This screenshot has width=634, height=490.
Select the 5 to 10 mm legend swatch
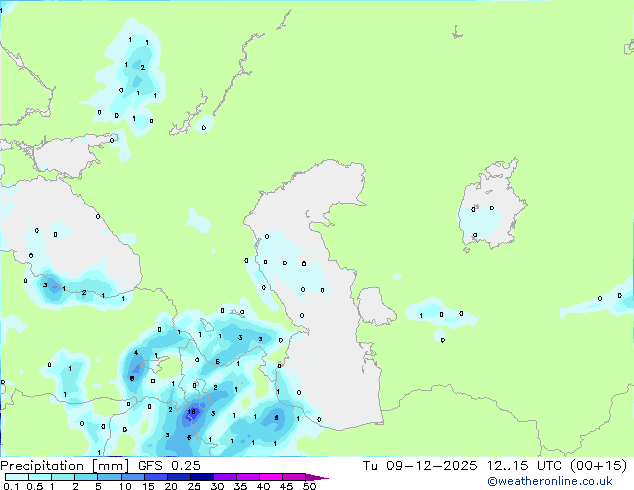point(109,477)
